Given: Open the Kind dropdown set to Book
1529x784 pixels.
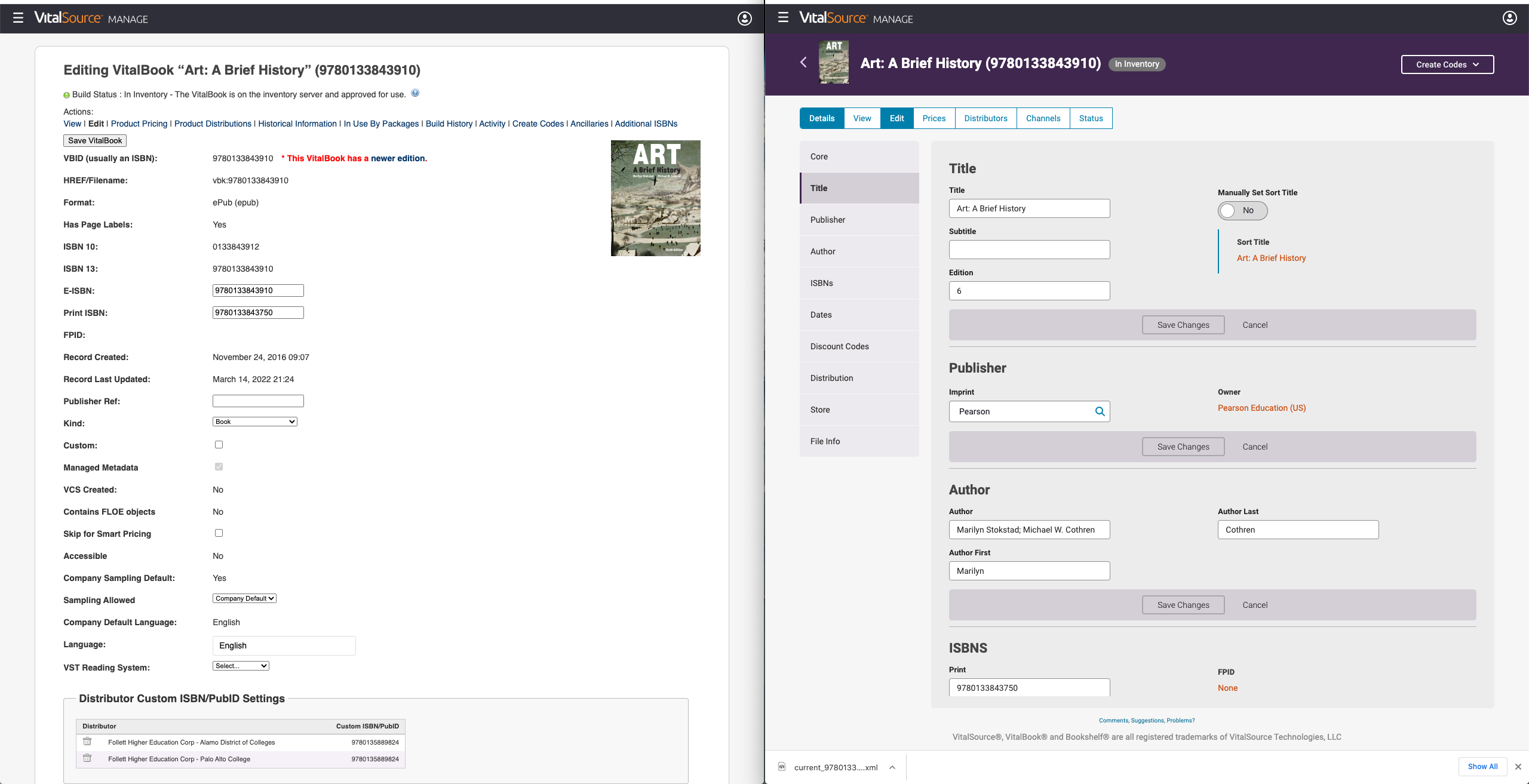Looking at the screenshot, I should click(255, 422).
